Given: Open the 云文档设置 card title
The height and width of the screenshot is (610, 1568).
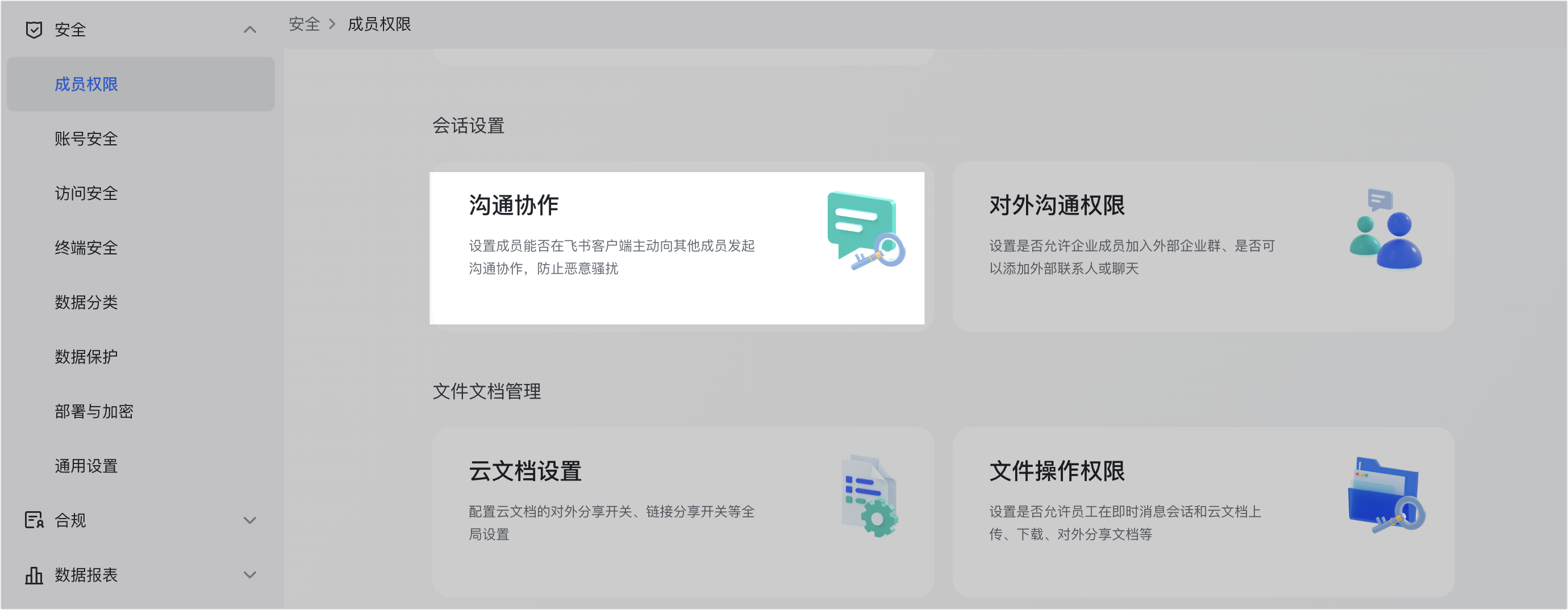Looking at the screenshot, I should (x=525, y=471).
